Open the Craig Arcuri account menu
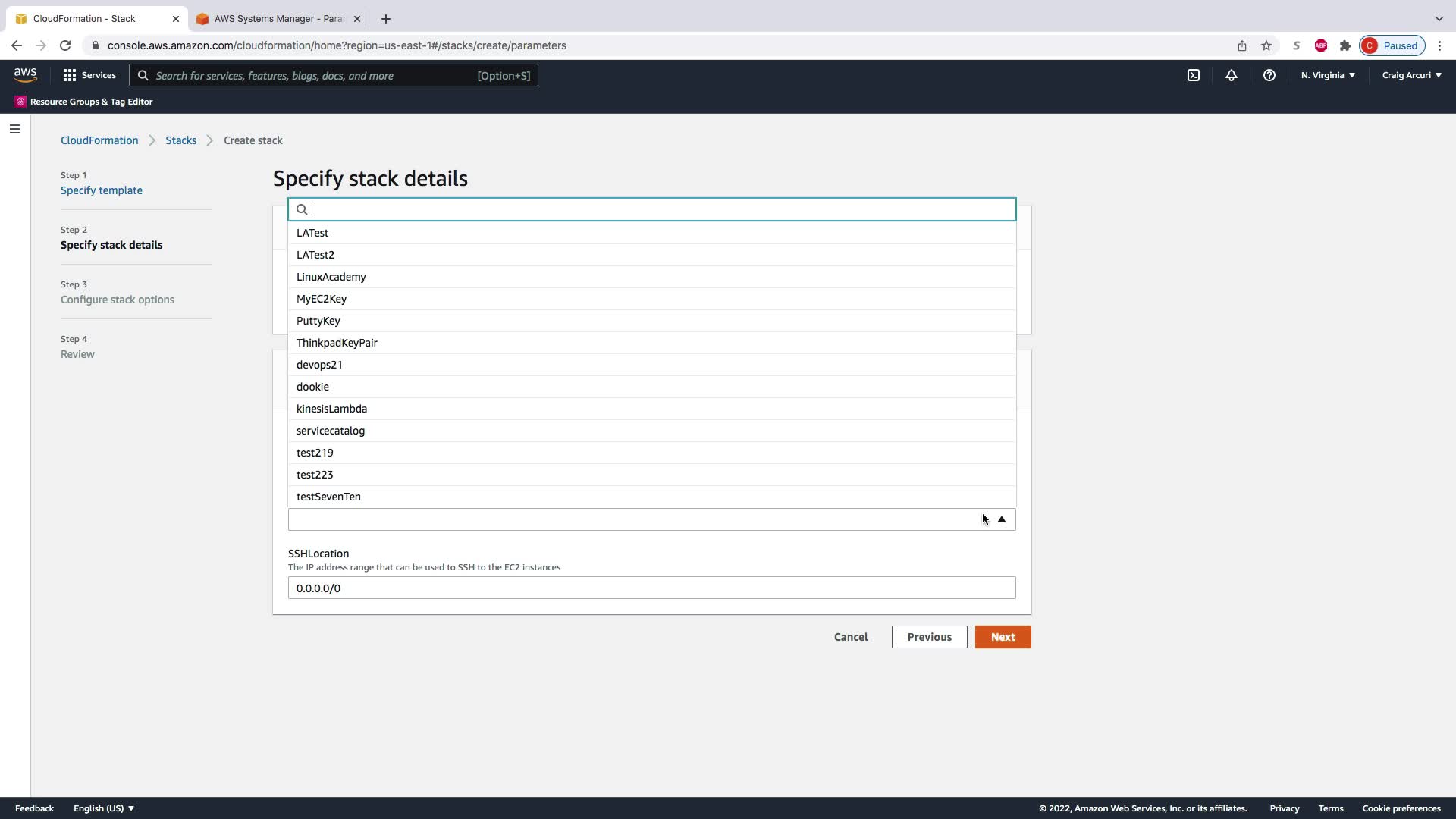 pos(1410,75)
